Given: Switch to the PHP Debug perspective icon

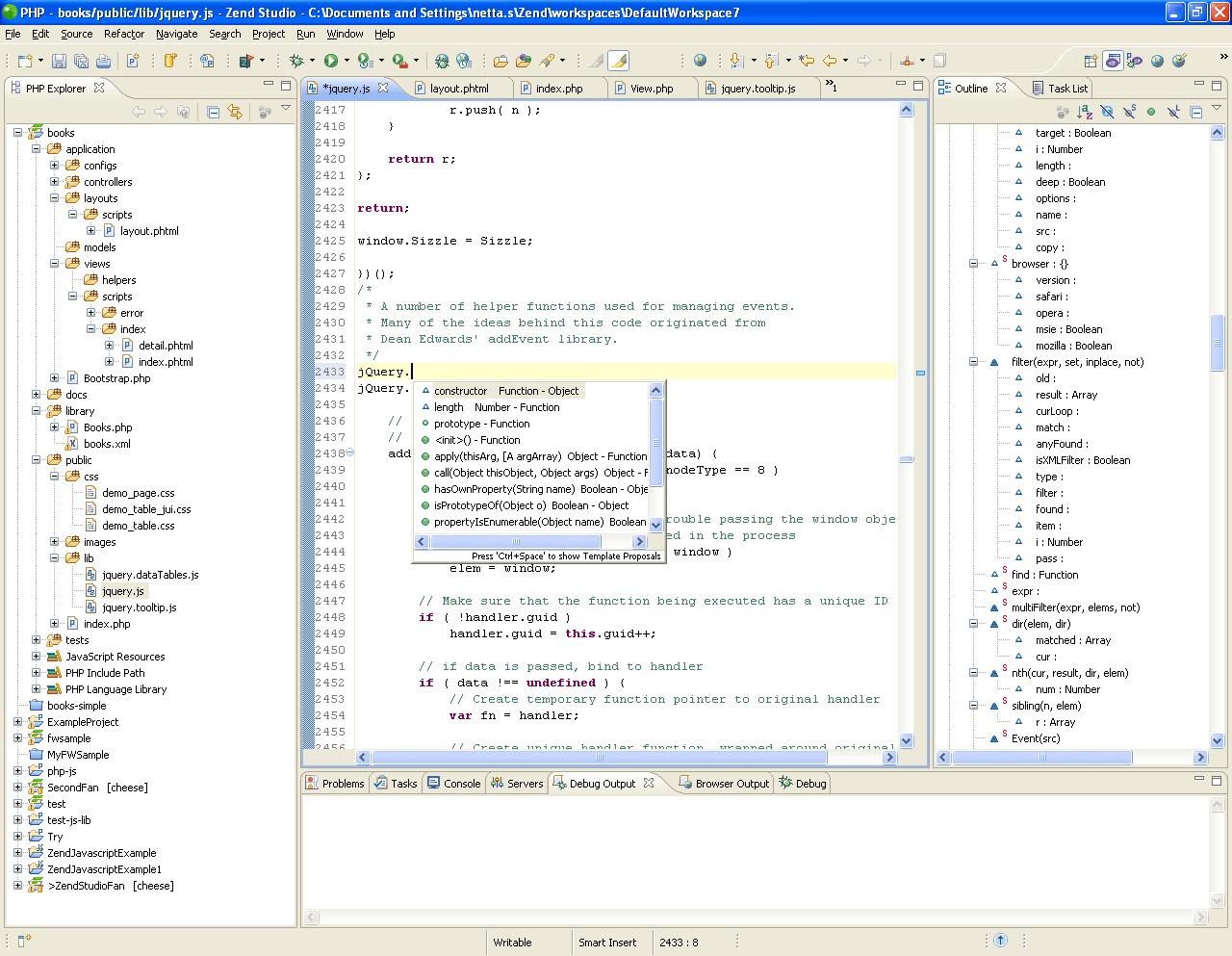Looking at the screenshot, I should point(1135,61).
